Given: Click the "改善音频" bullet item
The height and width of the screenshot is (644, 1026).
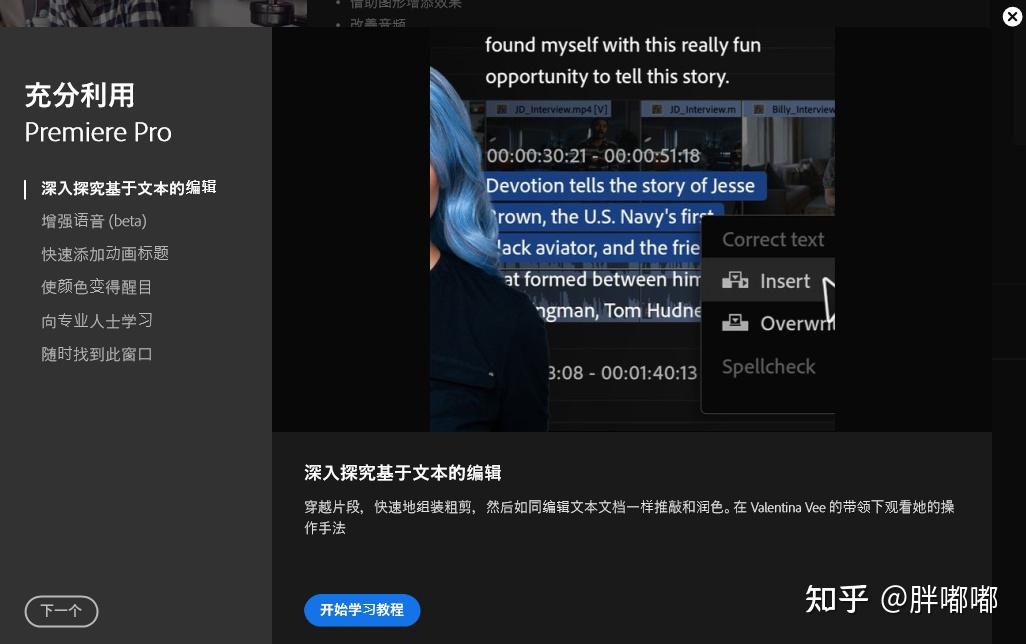Looking at the screenshot, I should coord(378,24).
